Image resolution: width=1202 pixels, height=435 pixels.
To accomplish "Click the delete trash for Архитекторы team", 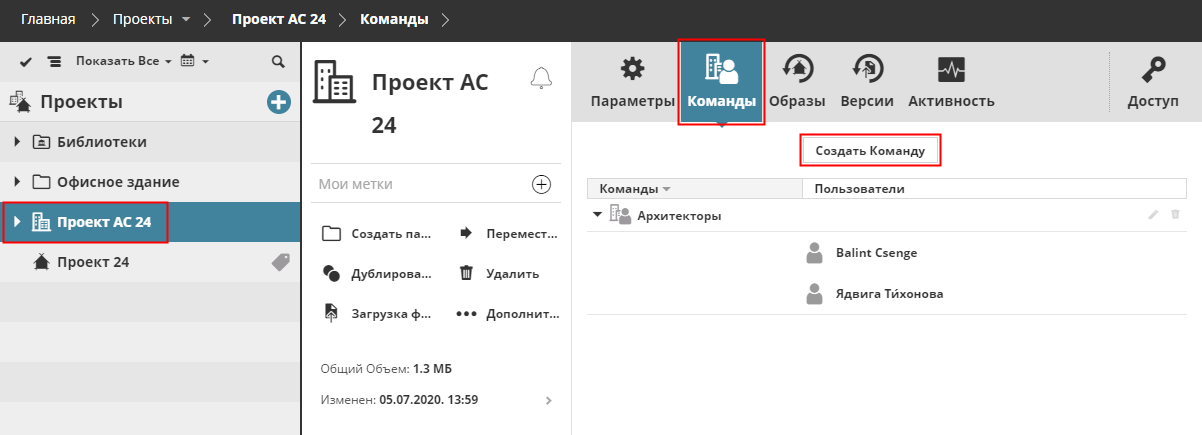I will 1175,215.
